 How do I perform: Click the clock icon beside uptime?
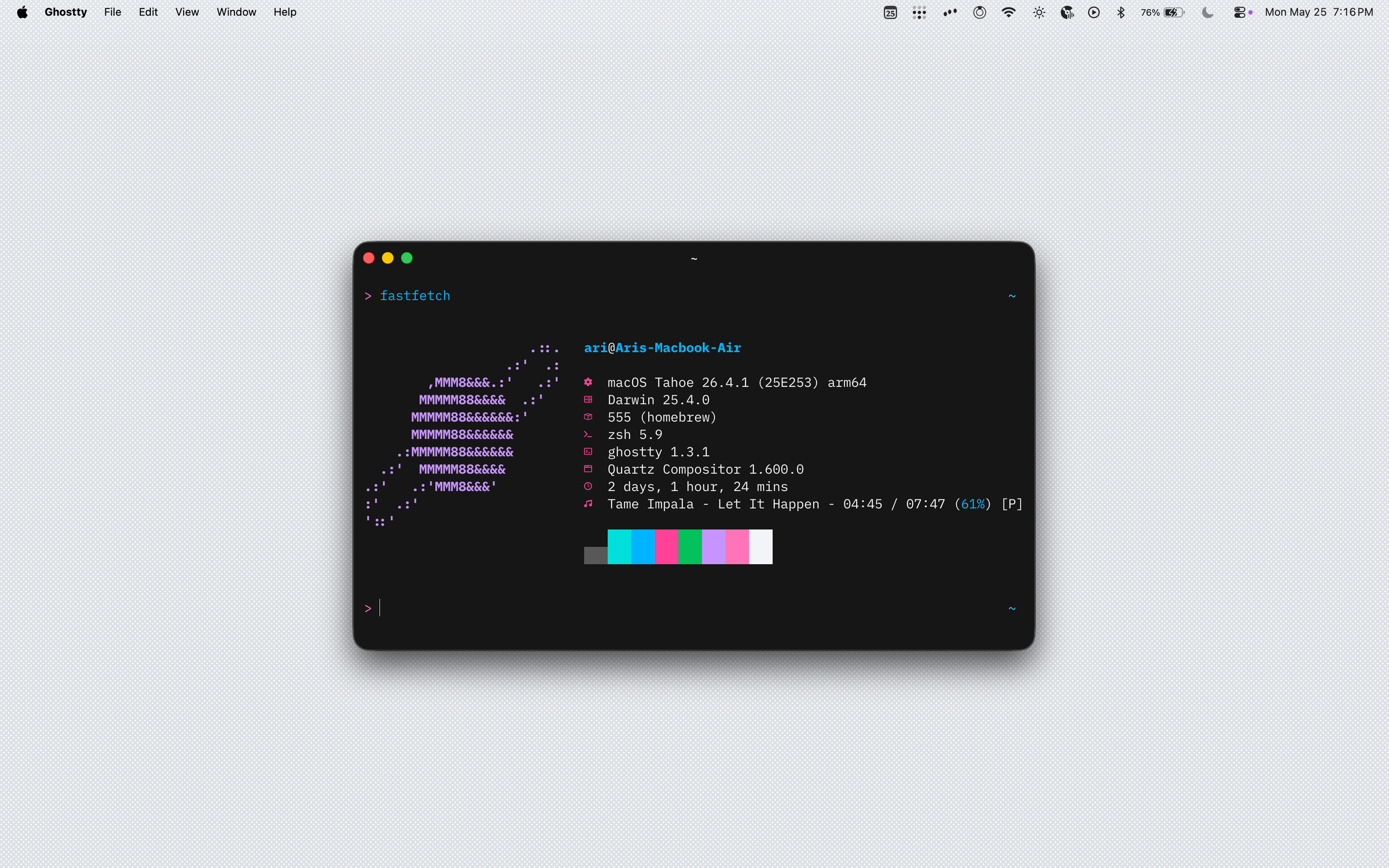pyautogui.click(x=588, y=486)
